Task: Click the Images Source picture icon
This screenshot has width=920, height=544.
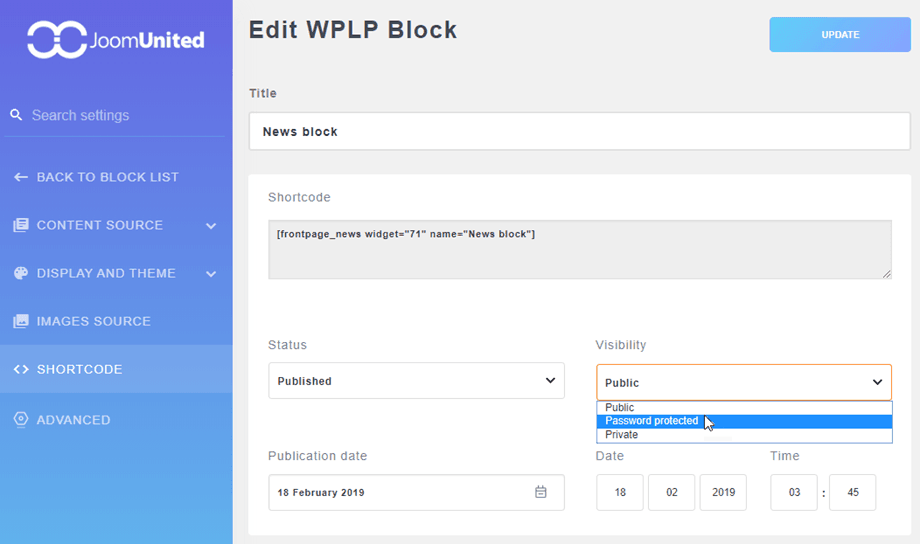Action: (x=20, y=321)
